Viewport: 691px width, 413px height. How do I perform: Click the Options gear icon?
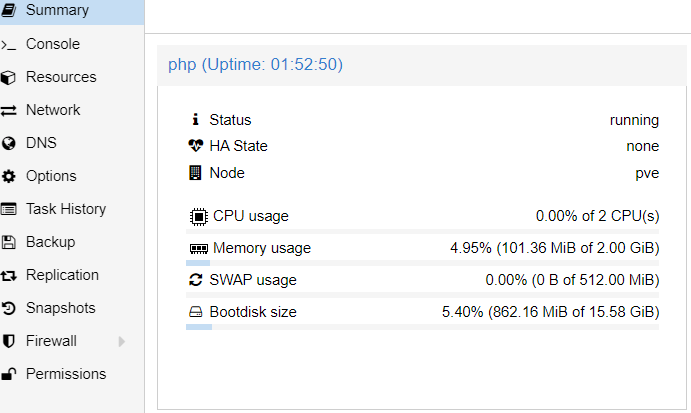(x=8, y=176)
